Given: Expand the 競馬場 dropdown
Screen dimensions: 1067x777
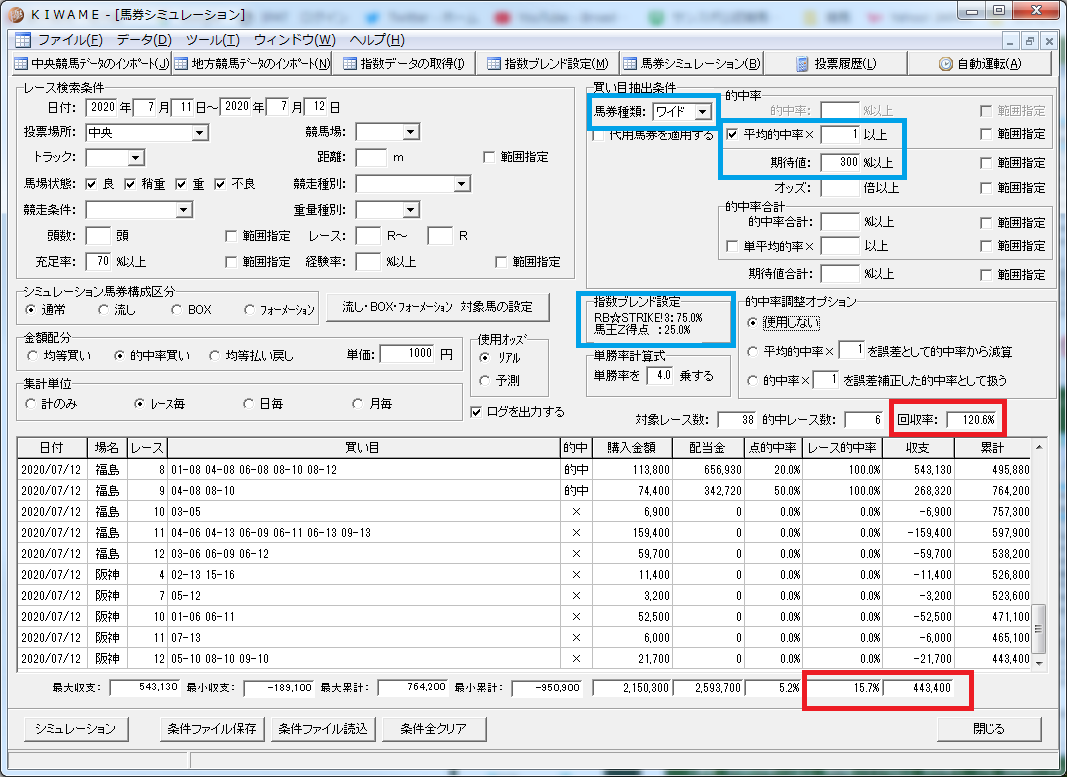Looking at the screenshot, I should coord(411,132).
